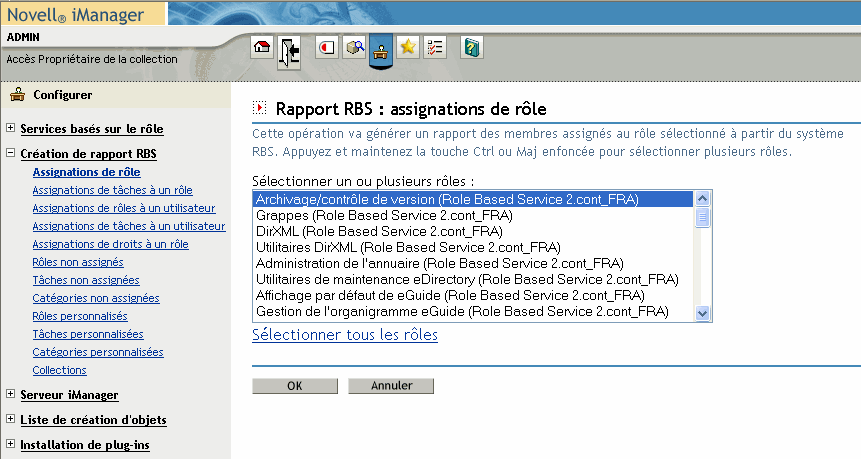The height and width of the screenshot is (459, 861).
Task: Open Services basés sur le rôle heading
Action: (92, 129)
